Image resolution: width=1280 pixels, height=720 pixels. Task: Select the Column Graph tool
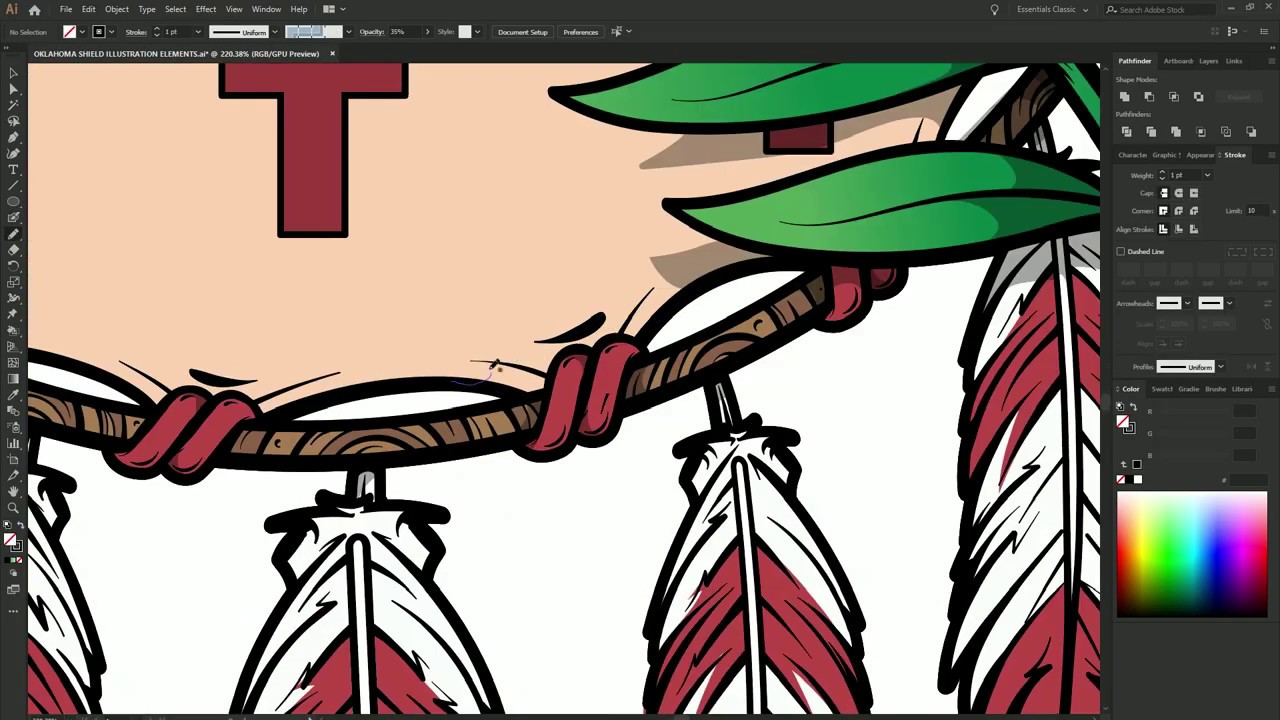coord(13,443)
